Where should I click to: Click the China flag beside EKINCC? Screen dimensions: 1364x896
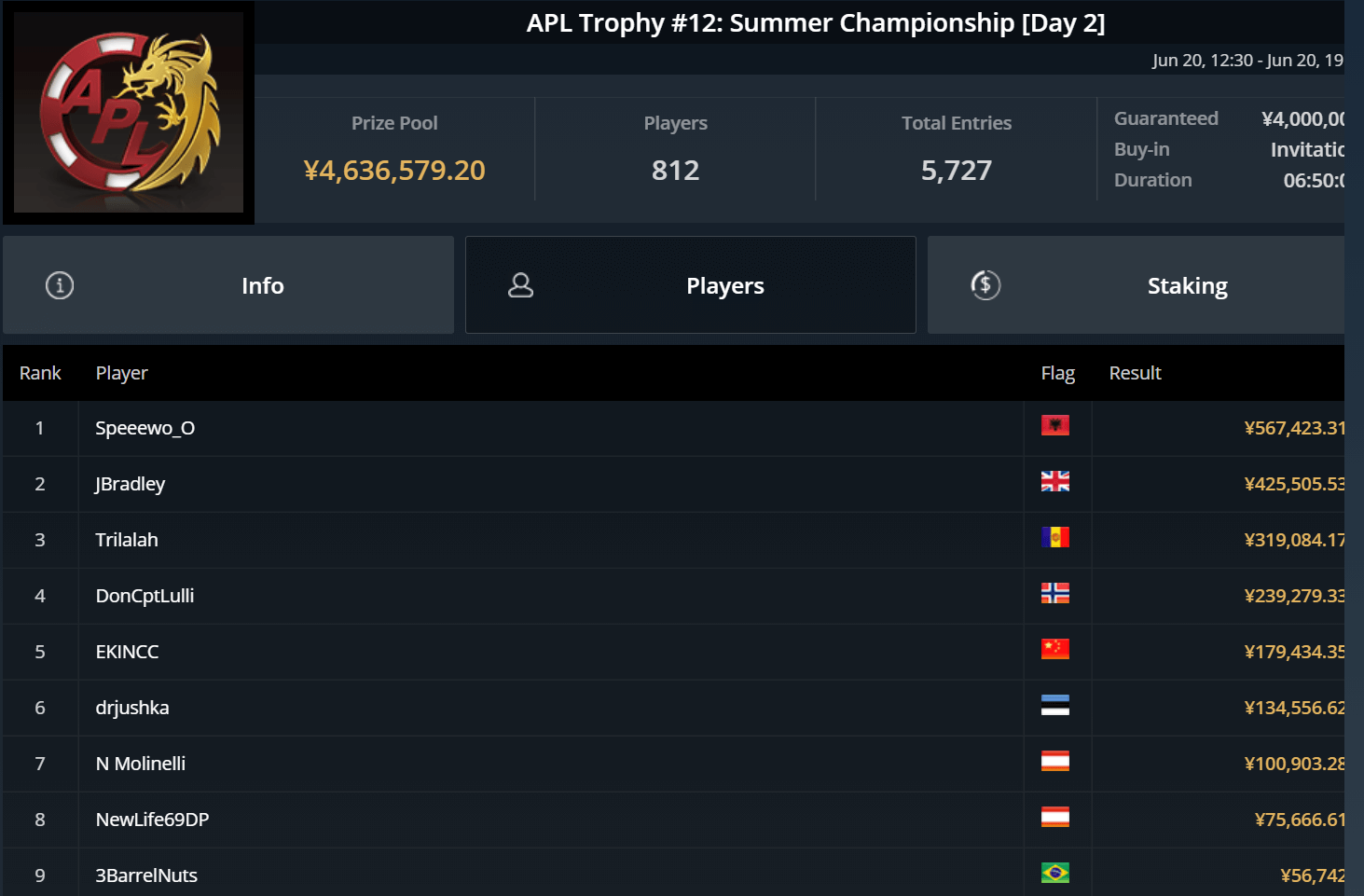(x=1054, y=650)
